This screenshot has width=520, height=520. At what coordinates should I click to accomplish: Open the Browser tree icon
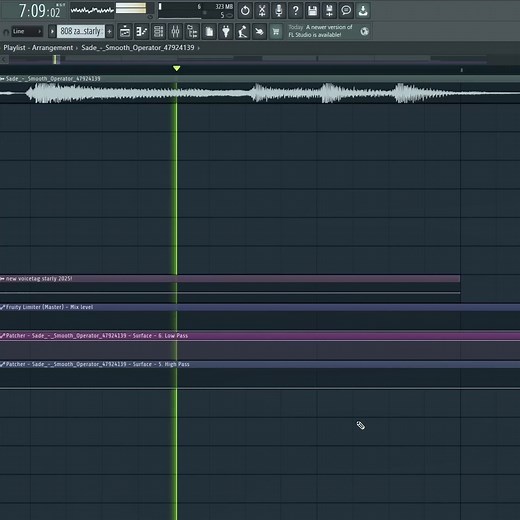192,32
